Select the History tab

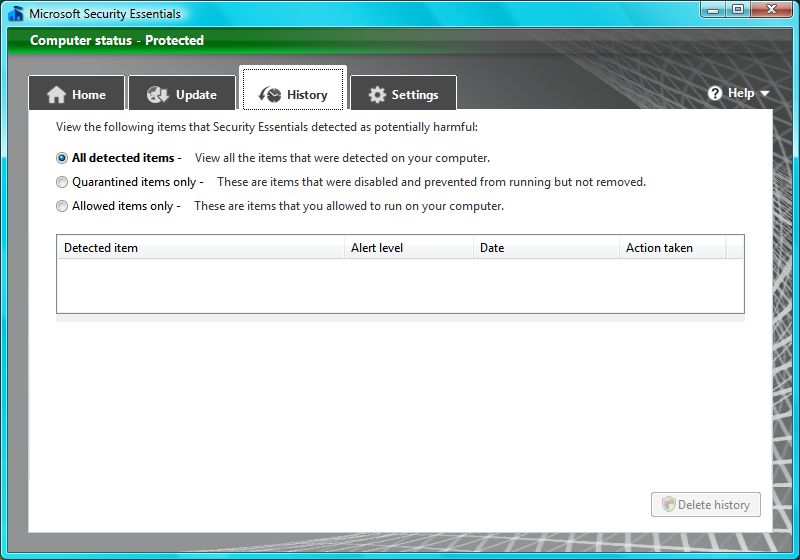(293, 88)
